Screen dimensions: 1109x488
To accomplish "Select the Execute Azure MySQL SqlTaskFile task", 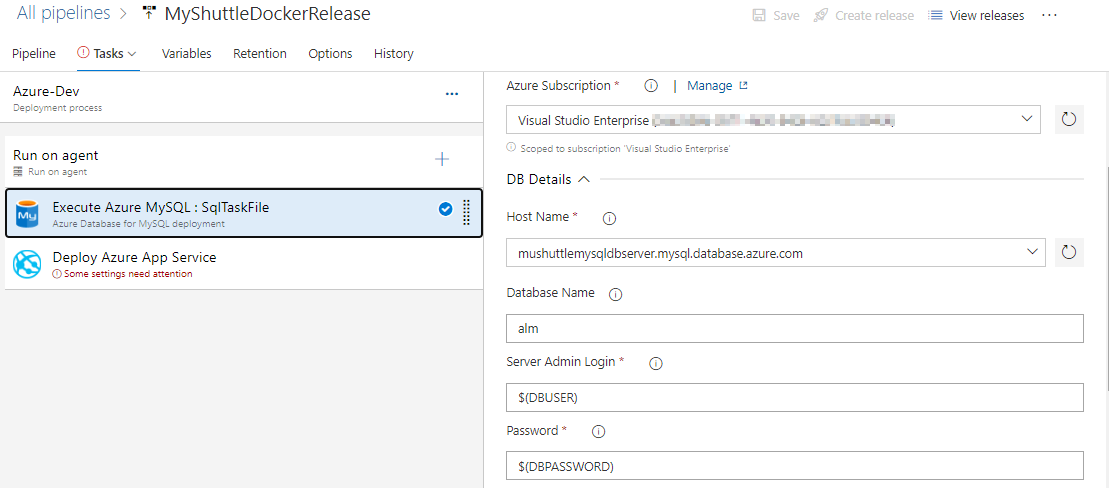I will [x=243, y=213].
